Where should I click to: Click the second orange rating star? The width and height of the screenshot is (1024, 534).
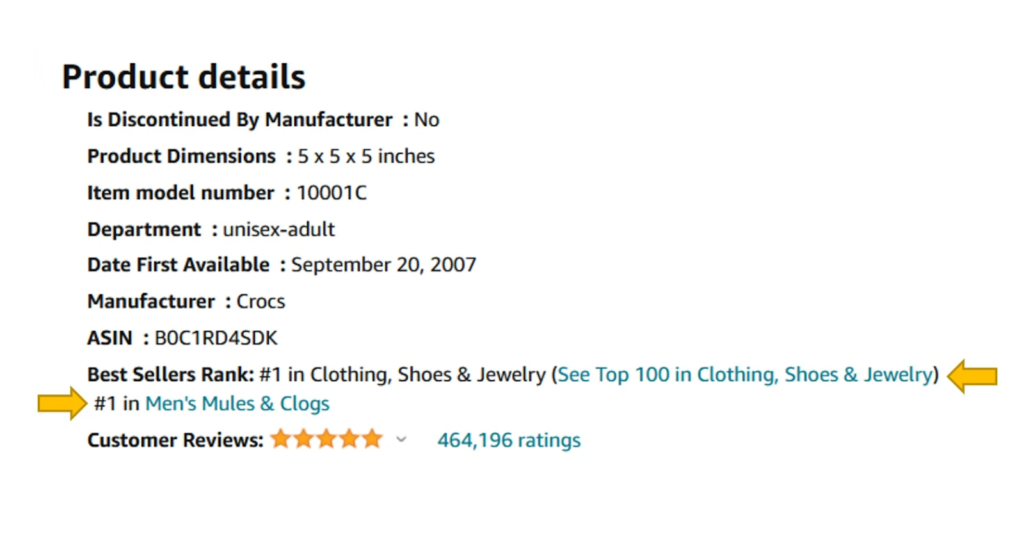303,438
